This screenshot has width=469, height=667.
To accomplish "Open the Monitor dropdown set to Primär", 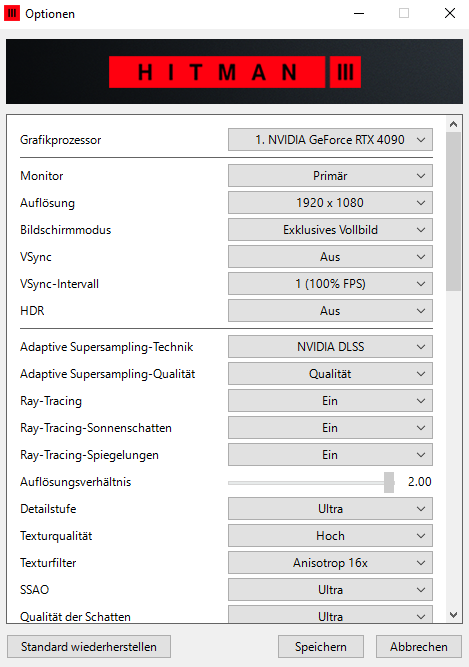I will [330, 176].
